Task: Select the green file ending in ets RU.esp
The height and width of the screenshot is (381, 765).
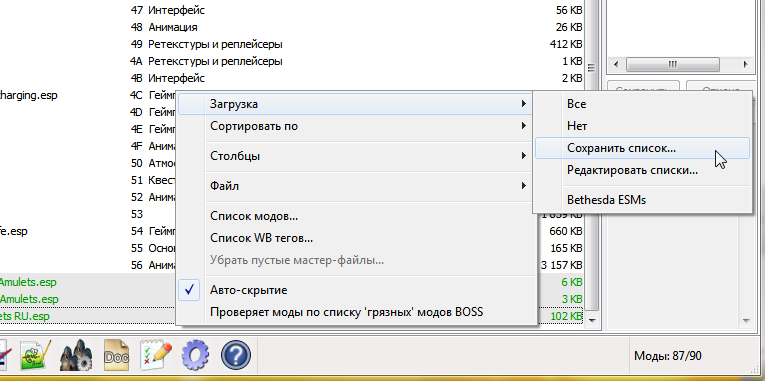Action: (x=24, y=317)
